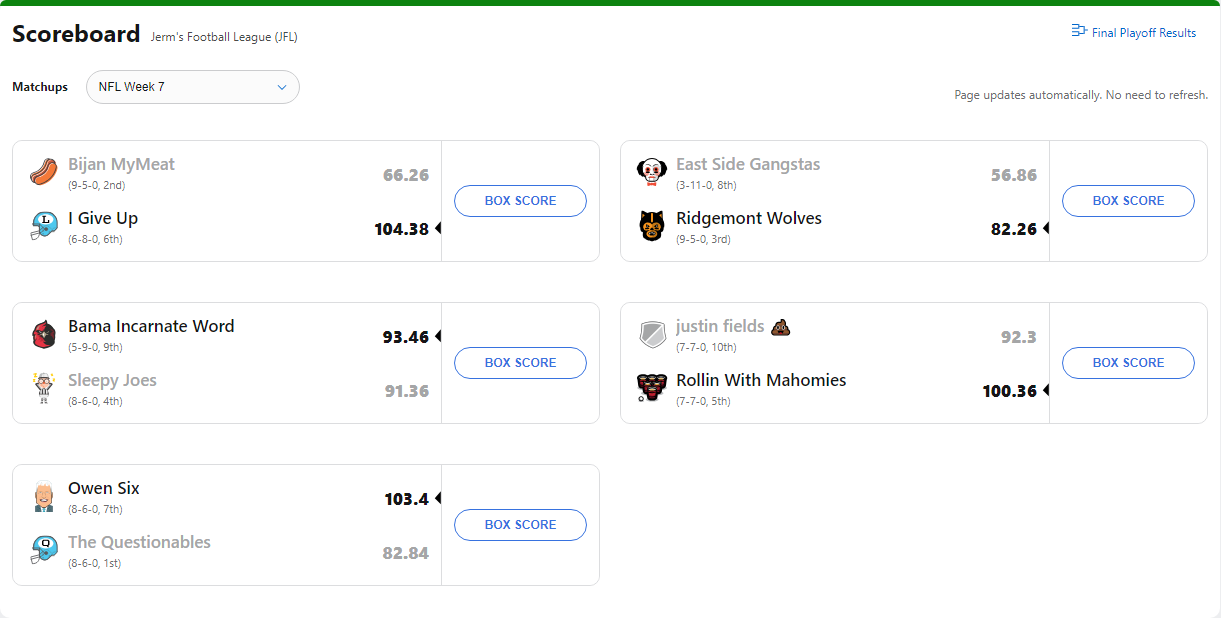The height and width of the screenshot is (618, 1221).
Task: Click Sleepy Joes team name
Action: [x=112, y=380]
